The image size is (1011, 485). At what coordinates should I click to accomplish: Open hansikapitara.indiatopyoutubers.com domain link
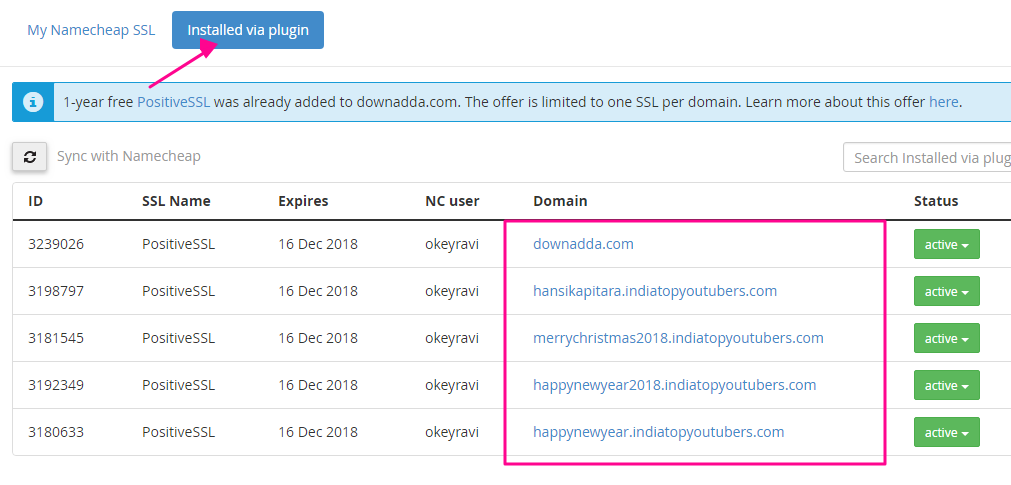click(655, 291)
